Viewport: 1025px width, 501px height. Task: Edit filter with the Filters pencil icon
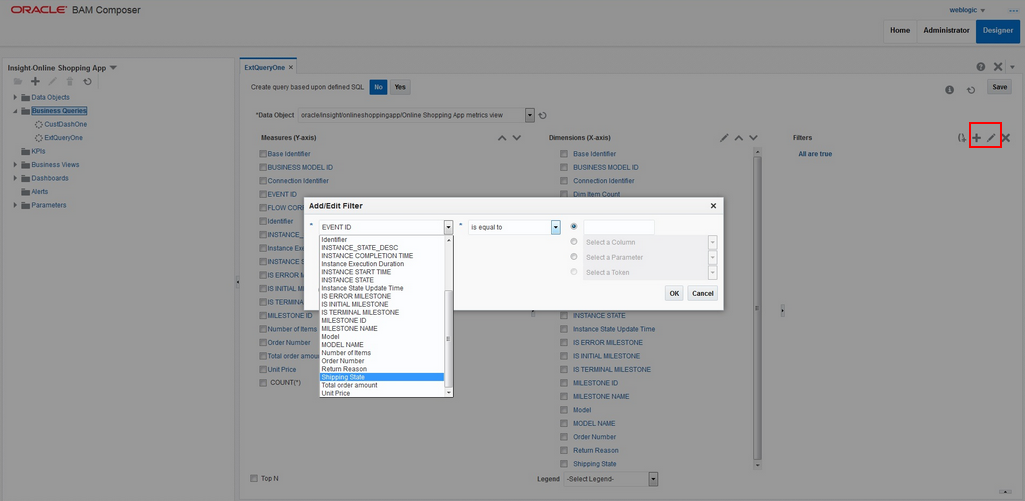tap(991, 138)
